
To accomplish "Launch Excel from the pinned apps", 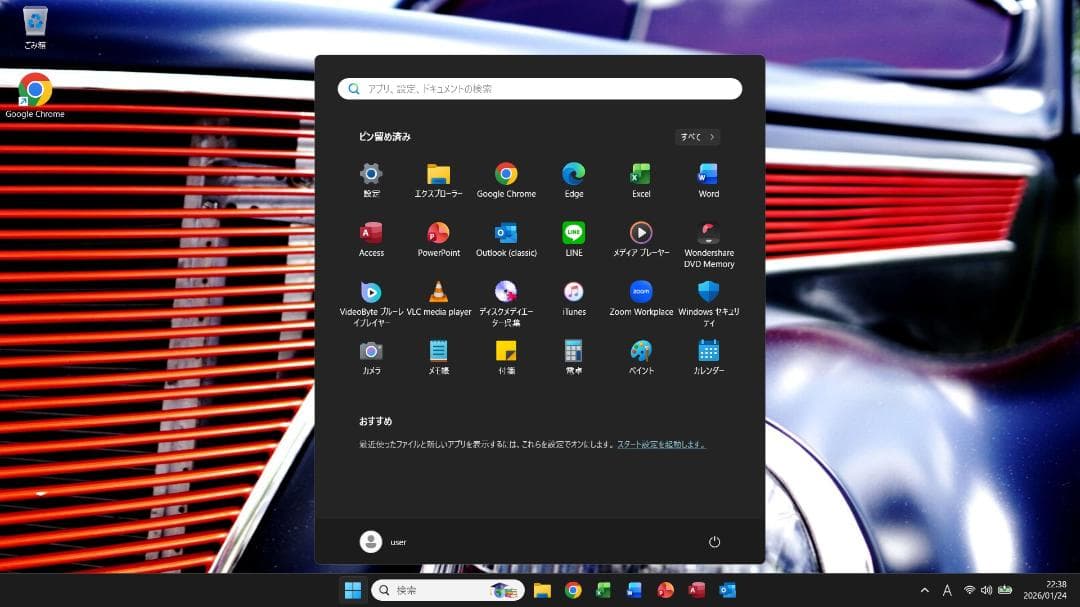I will point(640,176).
